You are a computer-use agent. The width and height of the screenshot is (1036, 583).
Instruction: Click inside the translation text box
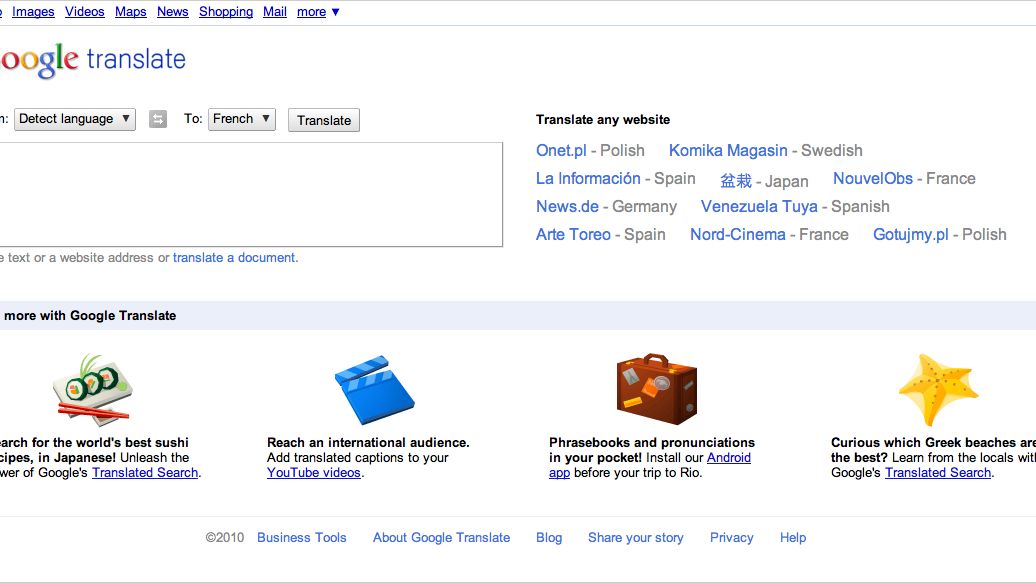[x=250, y=194]
